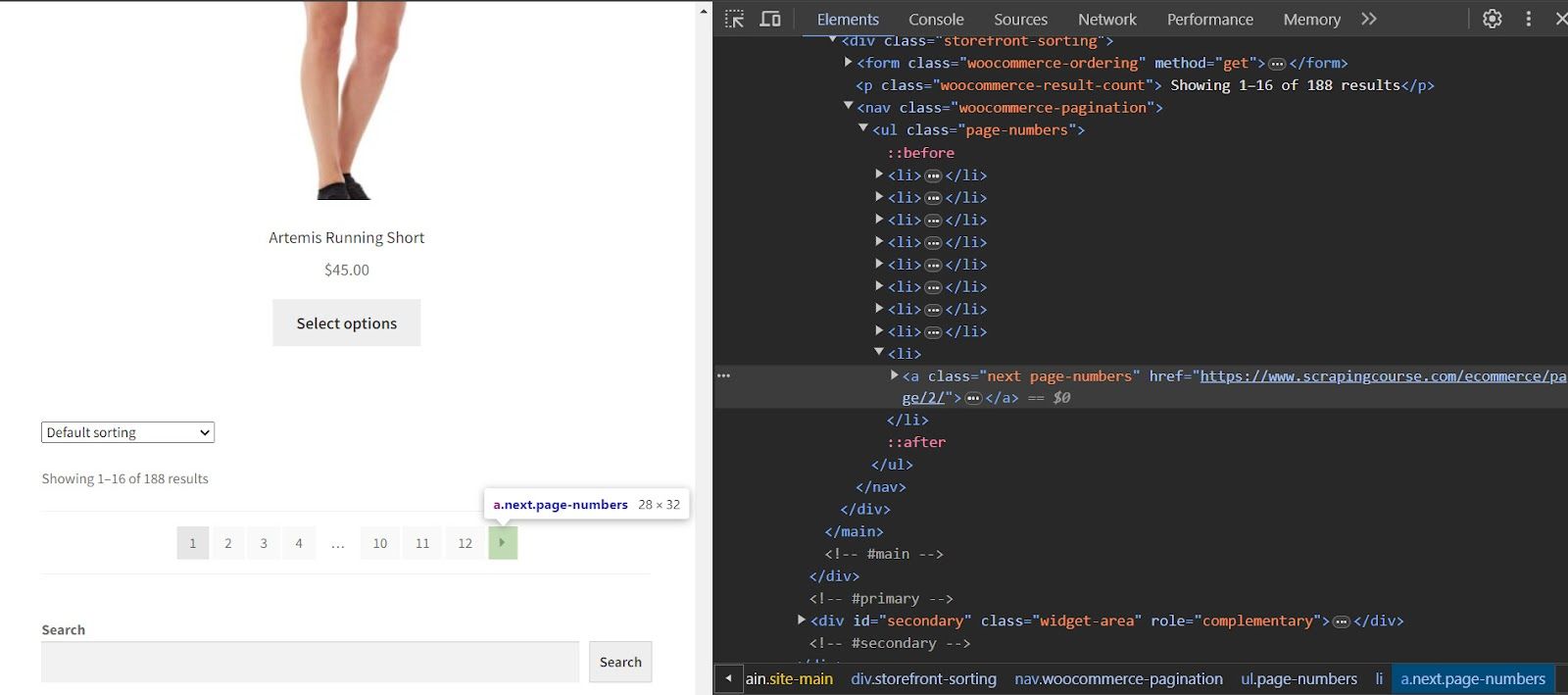Go to pagination page 2
Image resolution: width=1568 pixels, height=695 pixels.
(228, 543)
